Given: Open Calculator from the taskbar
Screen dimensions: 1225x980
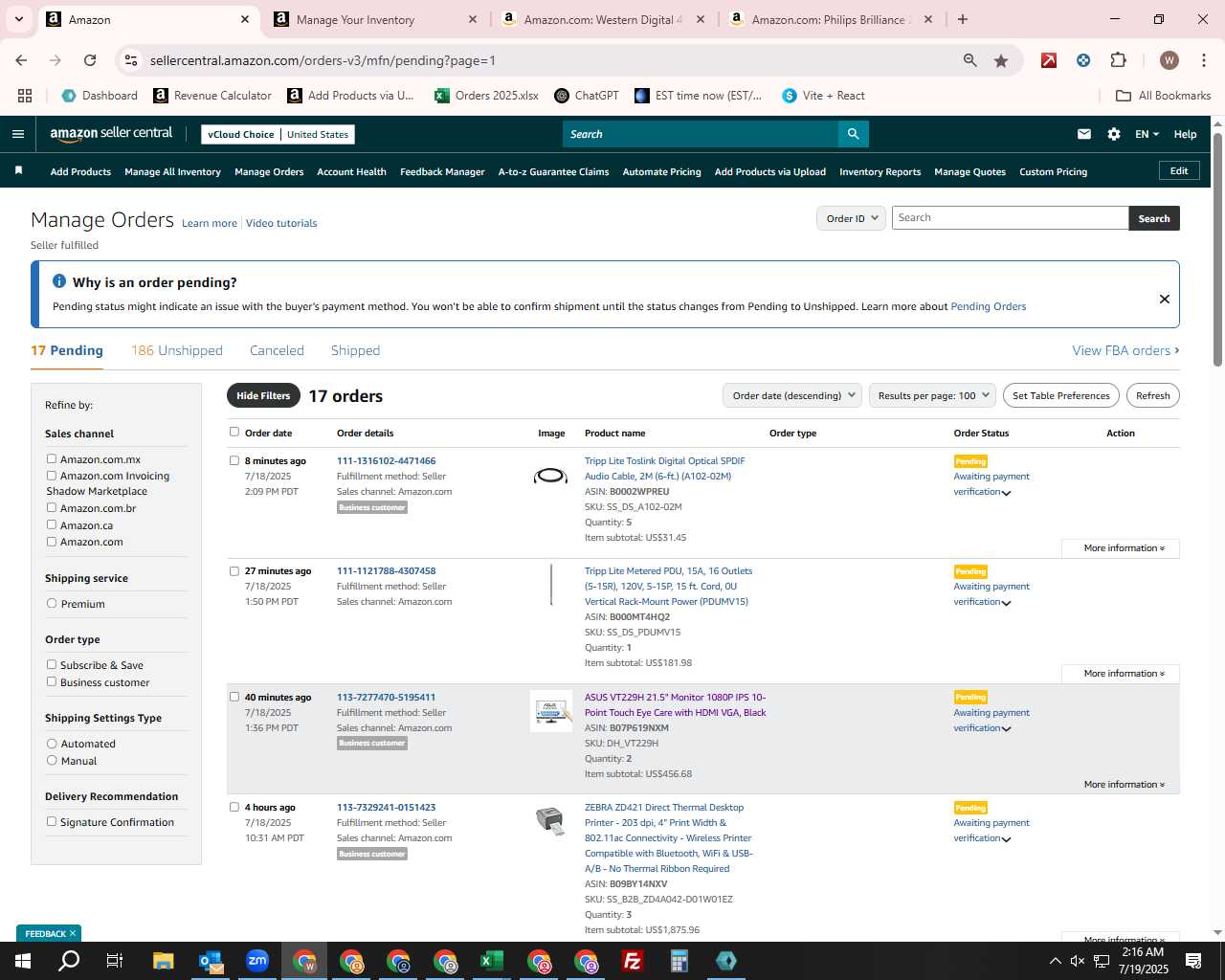Looking at the screenshot, I should click(x=679, y=961).
